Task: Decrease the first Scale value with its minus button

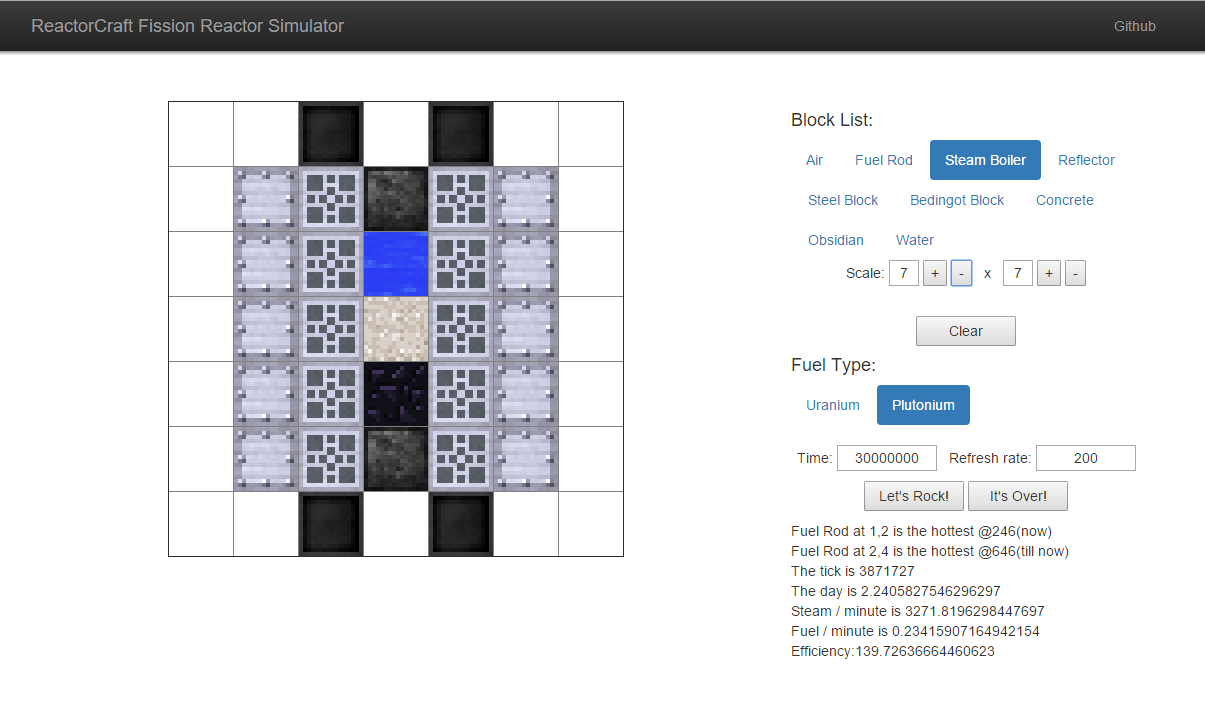Action: 961,273
